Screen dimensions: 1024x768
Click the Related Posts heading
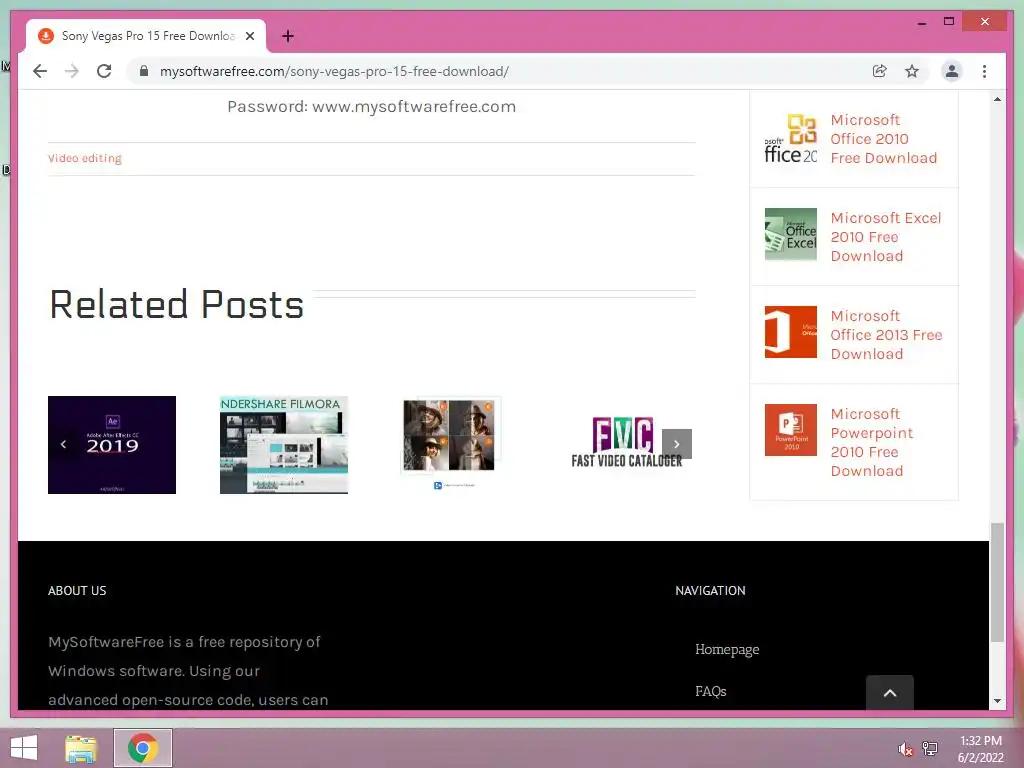pyautogui.click(x=176, y=304)
